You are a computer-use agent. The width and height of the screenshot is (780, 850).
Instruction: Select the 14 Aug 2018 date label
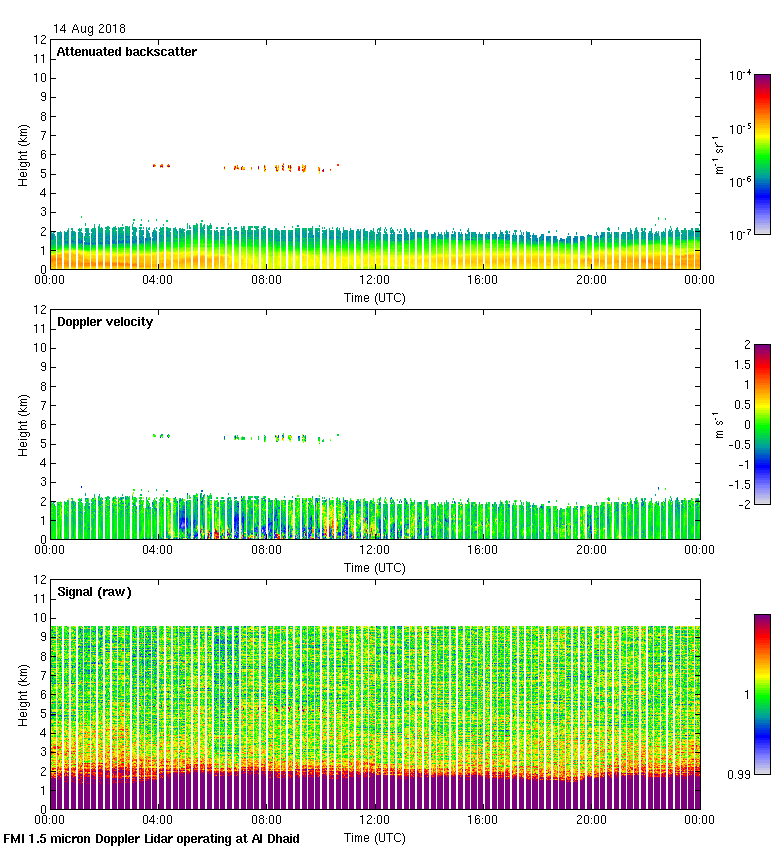90,29
